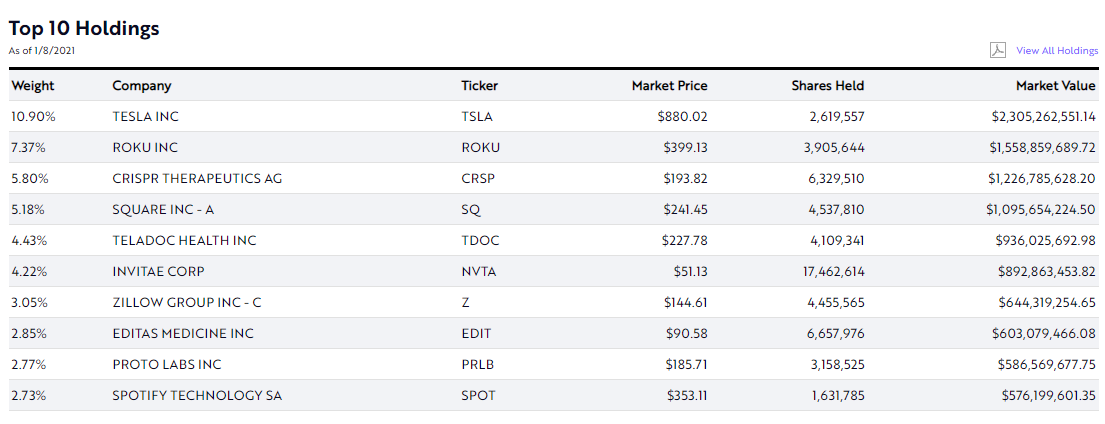Open the View All Holdings link
This screenshot has height=424, width=1105.
1057,51
